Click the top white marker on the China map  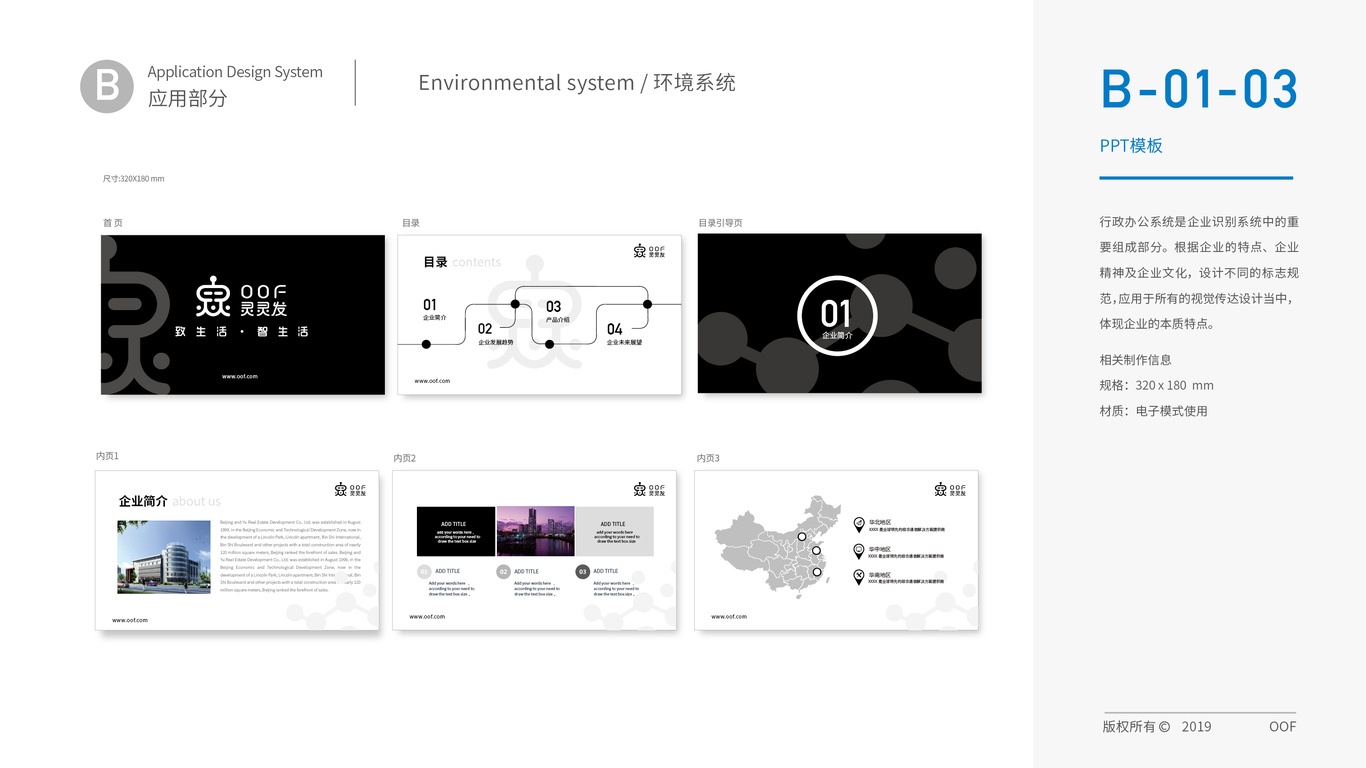[802, 536]
